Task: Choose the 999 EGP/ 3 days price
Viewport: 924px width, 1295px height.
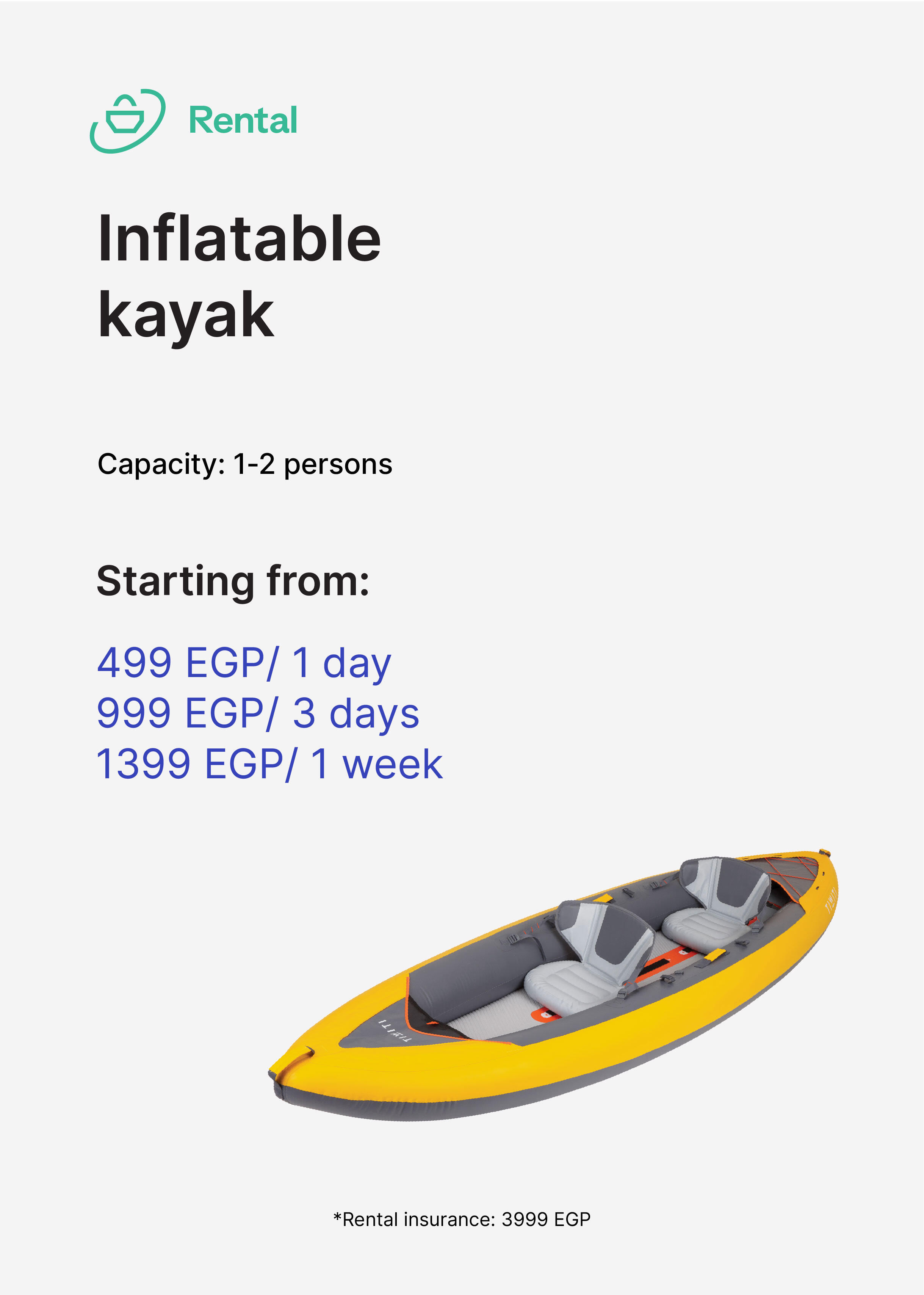Action: click(258, 713)
